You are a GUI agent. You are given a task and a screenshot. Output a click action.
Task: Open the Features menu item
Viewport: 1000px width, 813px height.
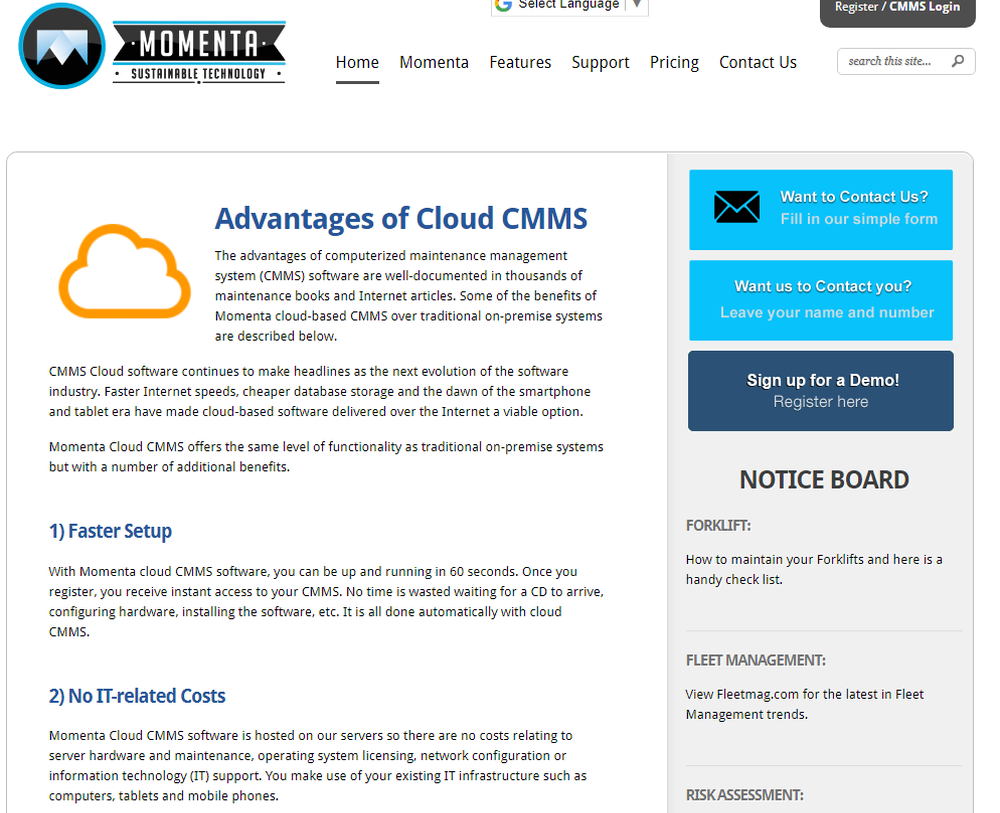520,62
